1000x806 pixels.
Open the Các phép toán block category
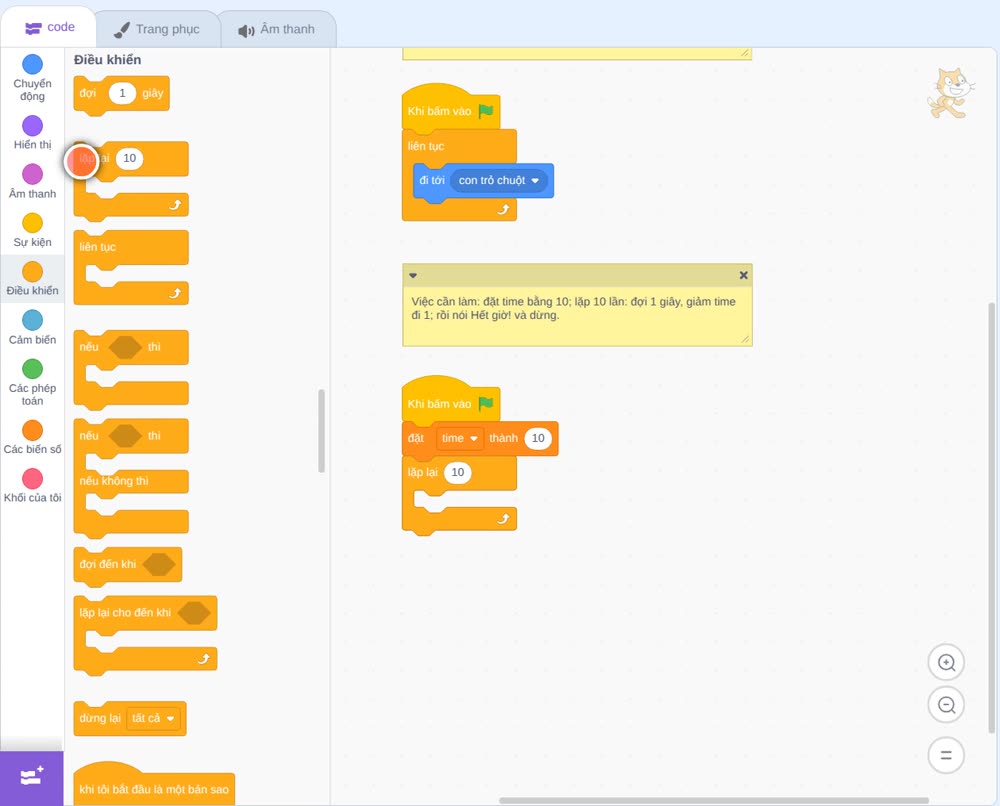click(32, 383)
